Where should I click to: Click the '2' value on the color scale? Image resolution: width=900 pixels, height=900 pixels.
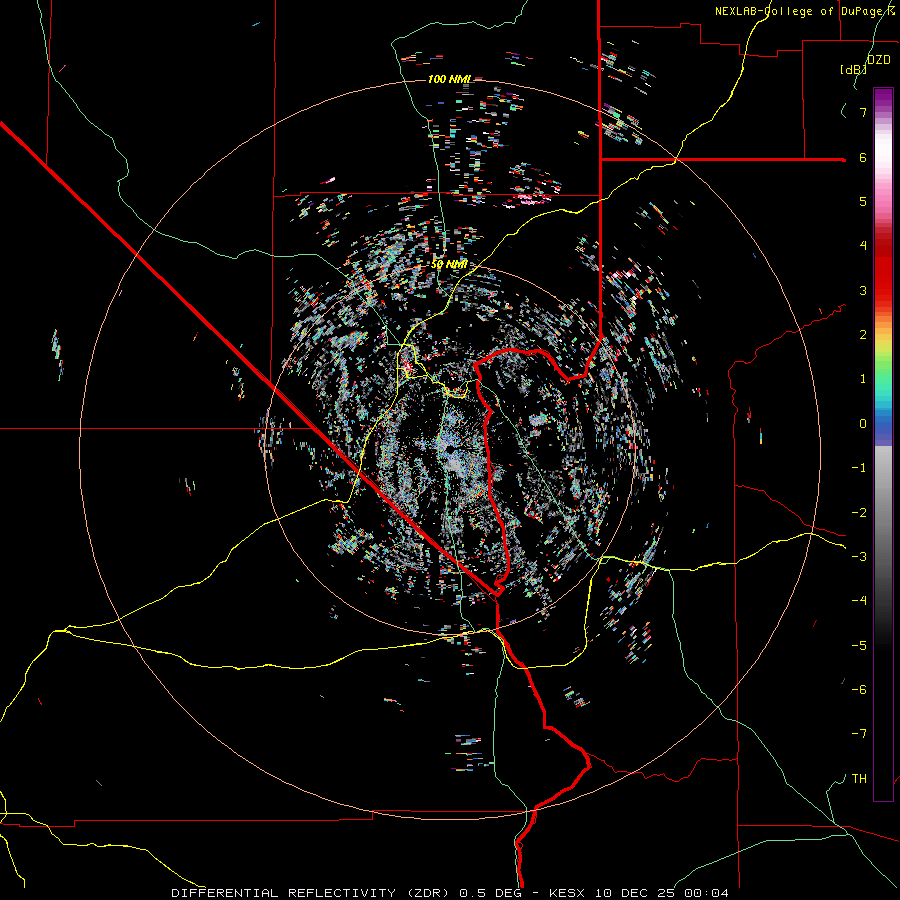point(863,335)
